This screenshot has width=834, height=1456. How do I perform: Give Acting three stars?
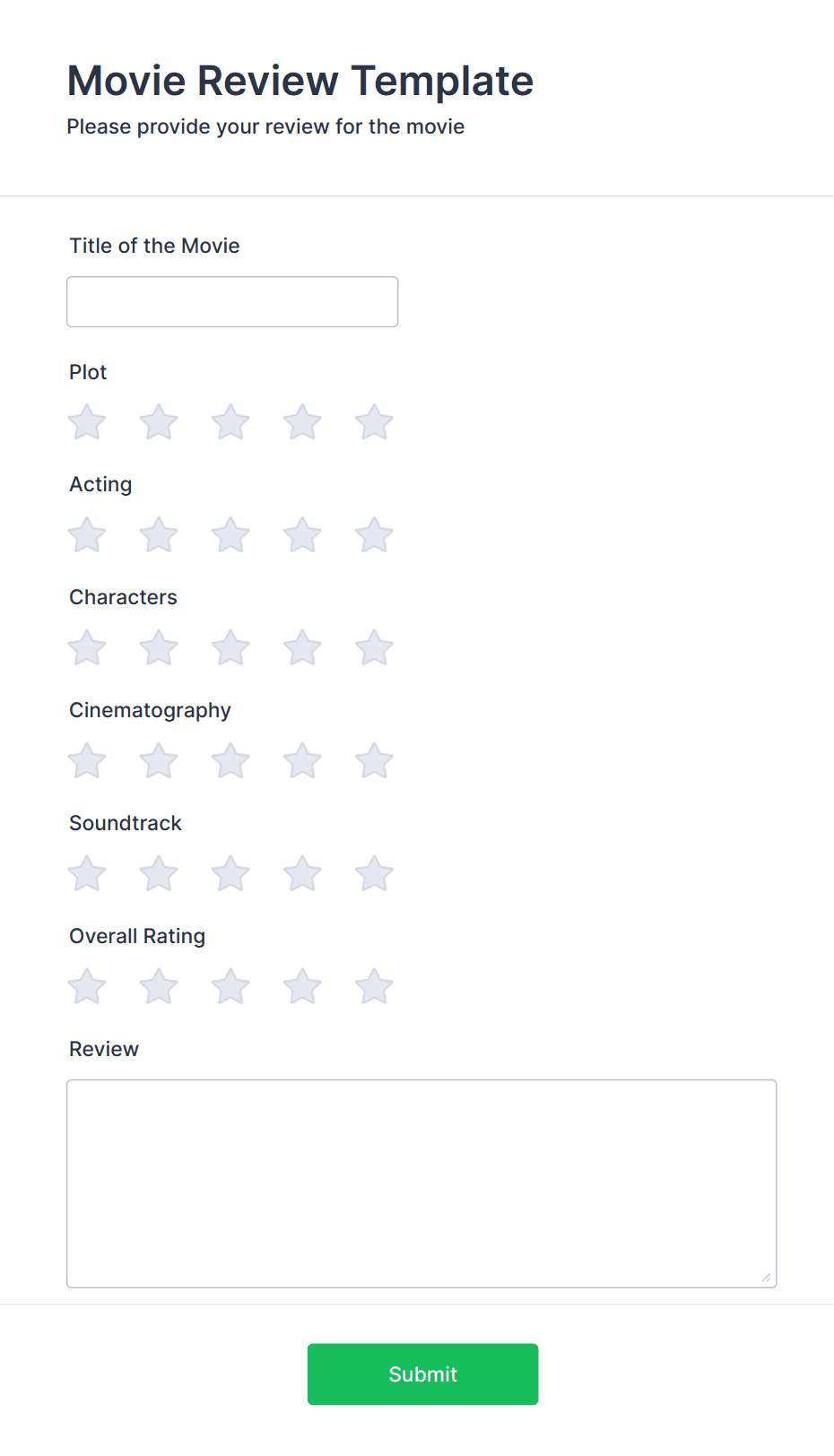point(230,534)
